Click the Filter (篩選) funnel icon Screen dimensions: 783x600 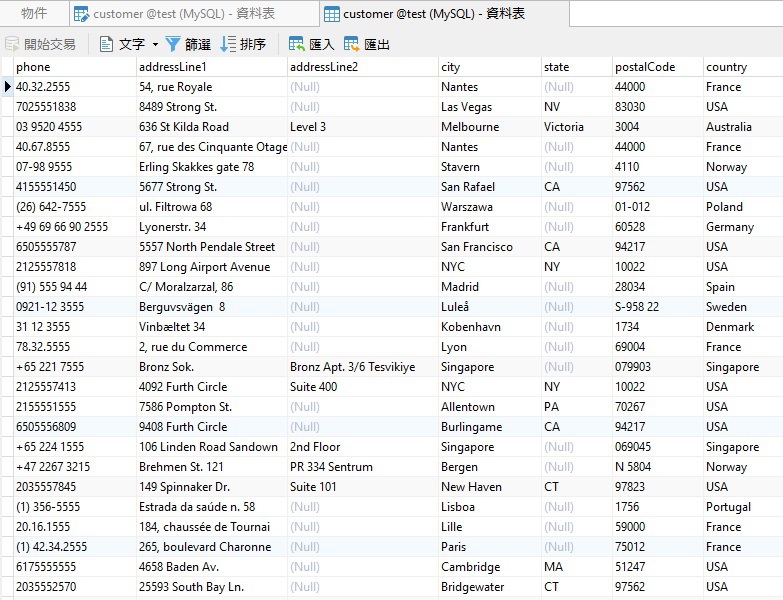tap(172, 44)
